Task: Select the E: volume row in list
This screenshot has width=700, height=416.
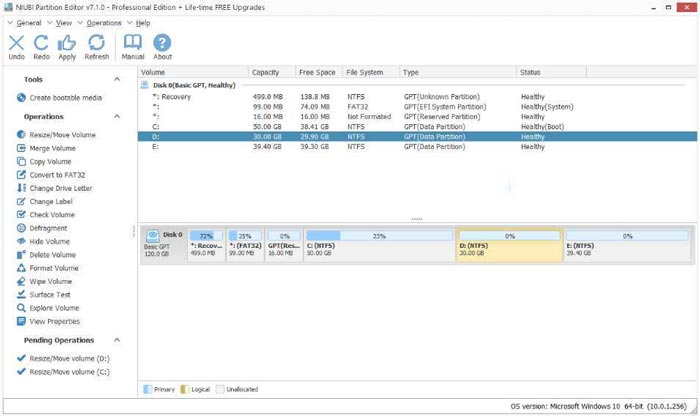Action: pyautogui.click(x=417, y=147)
